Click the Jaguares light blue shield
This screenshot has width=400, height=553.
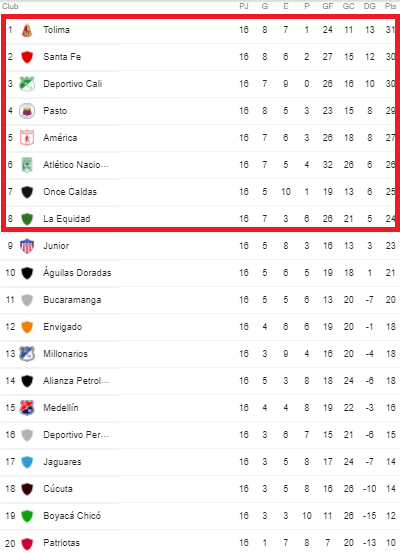27,462
